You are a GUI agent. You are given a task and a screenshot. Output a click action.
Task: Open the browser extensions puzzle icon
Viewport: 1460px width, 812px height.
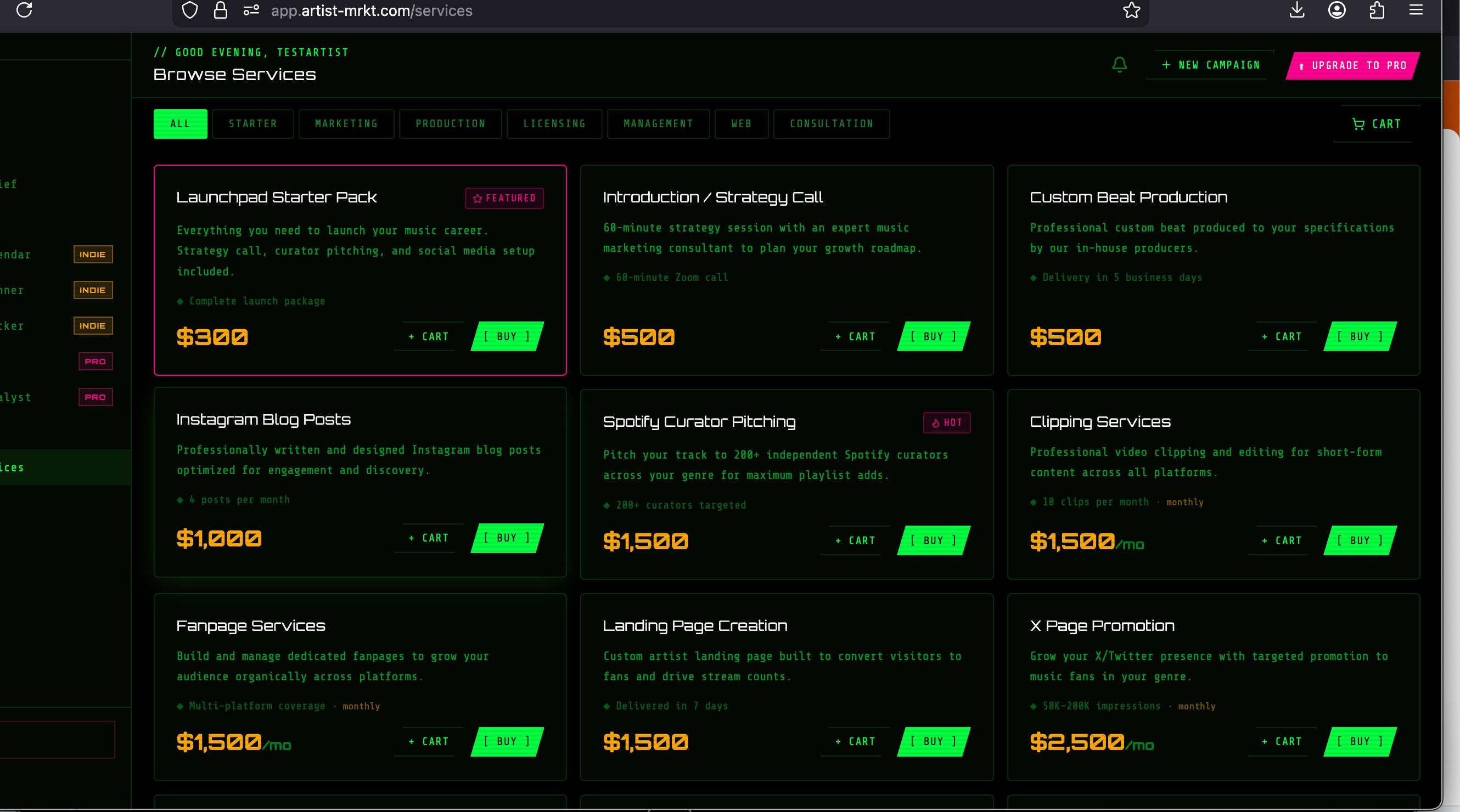pyautogui.click(x=1377, y=10)
